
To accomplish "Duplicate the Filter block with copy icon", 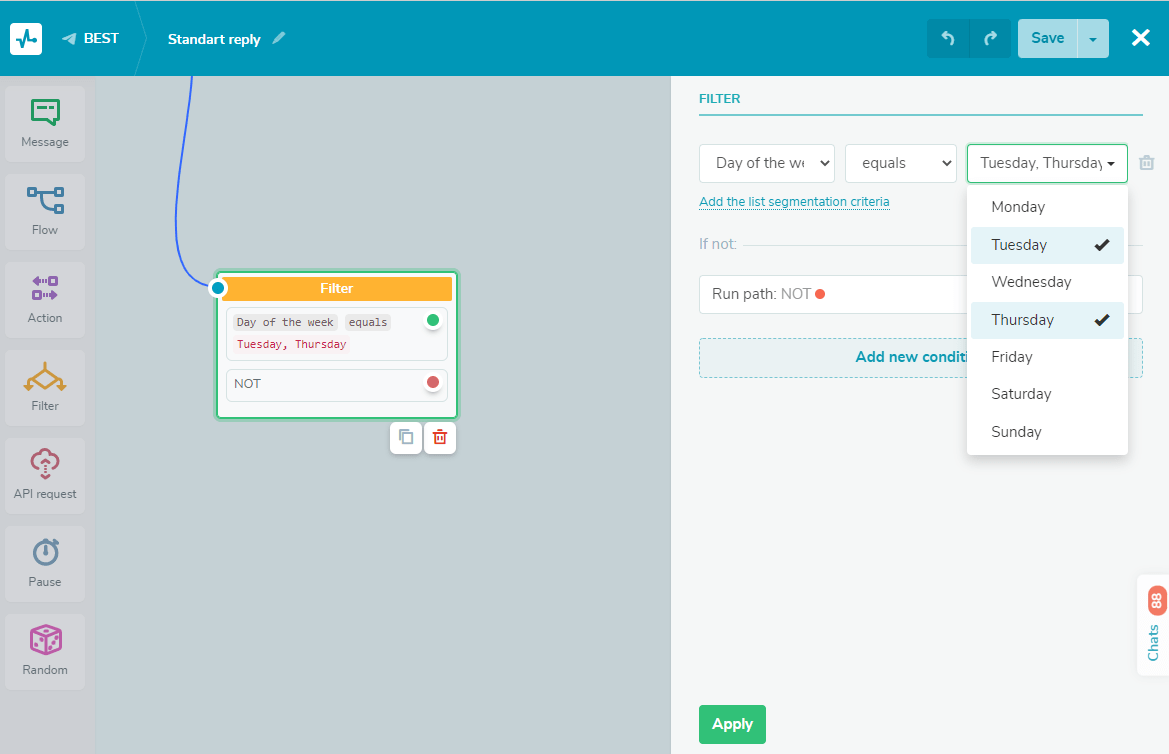I will coord(406,437).
